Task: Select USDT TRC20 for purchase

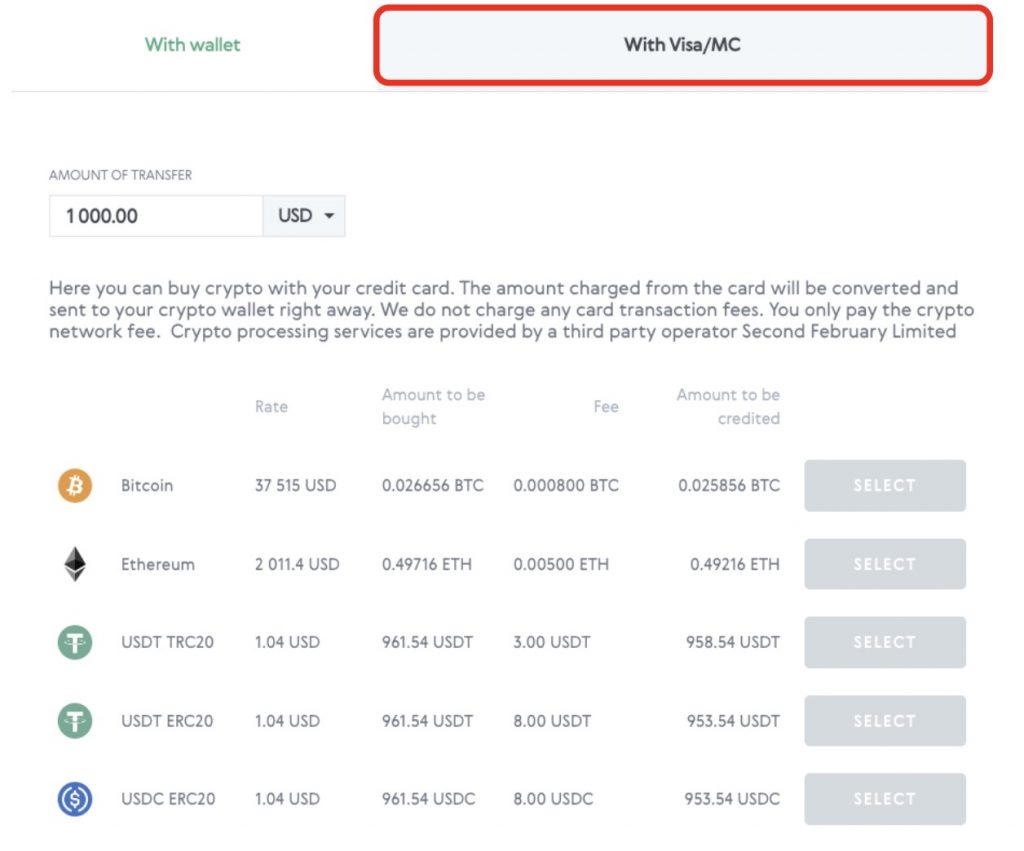Action: point(884,642)
